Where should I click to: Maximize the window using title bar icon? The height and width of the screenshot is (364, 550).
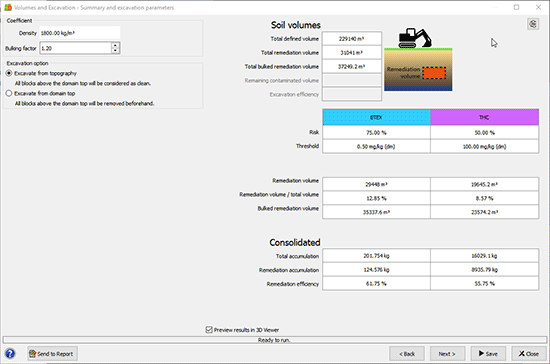click(516, 7)
